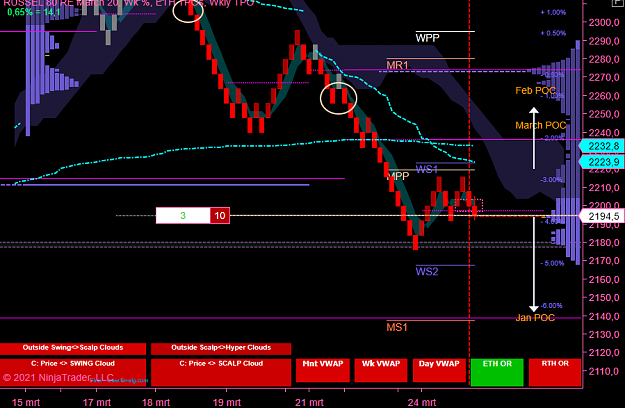The image size is (625, 408).
Task: Select the MR1 pivot label
Action: coord(397,65)
